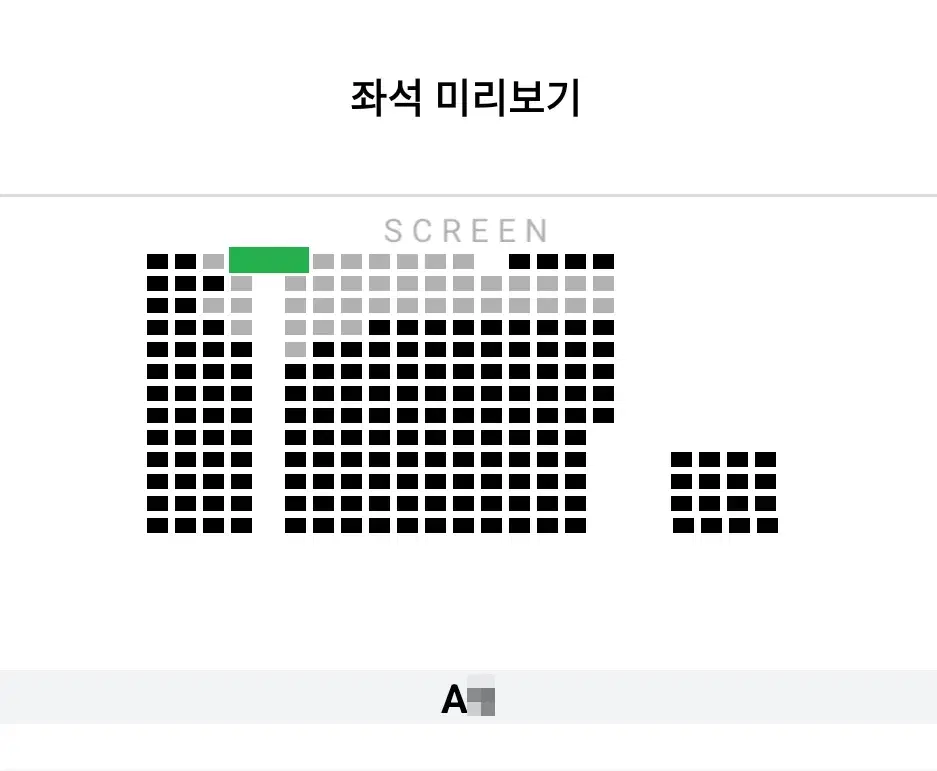Click the SCREEN label above the seats

tap(466, 231)
